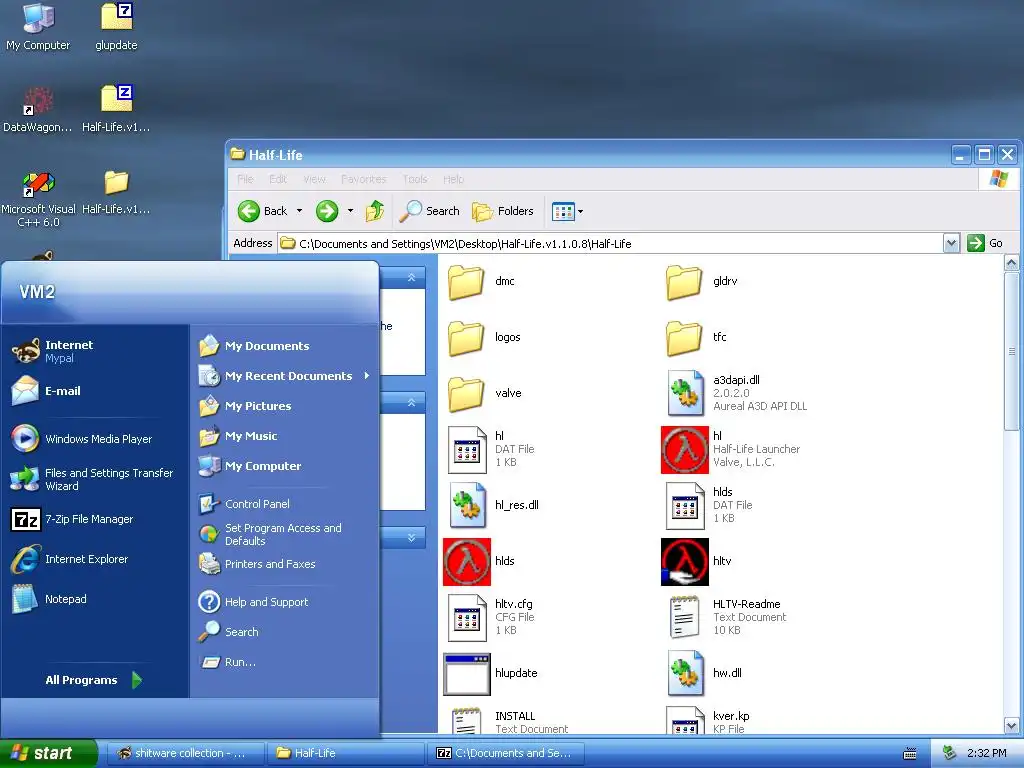Click the Back navigation button

(262, 211)
